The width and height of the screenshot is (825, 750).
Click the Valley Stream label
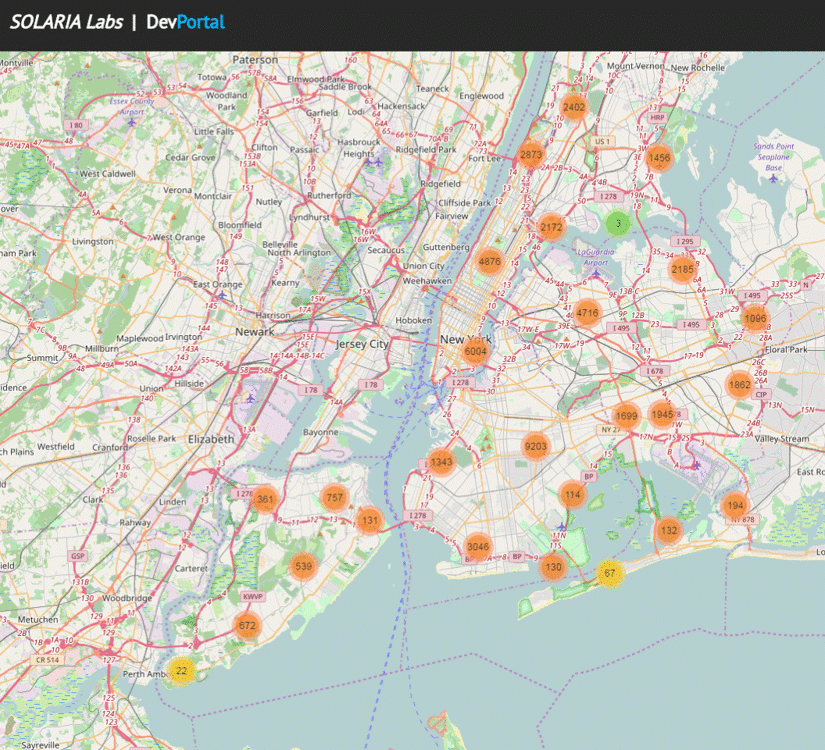(x=782, y=439)
